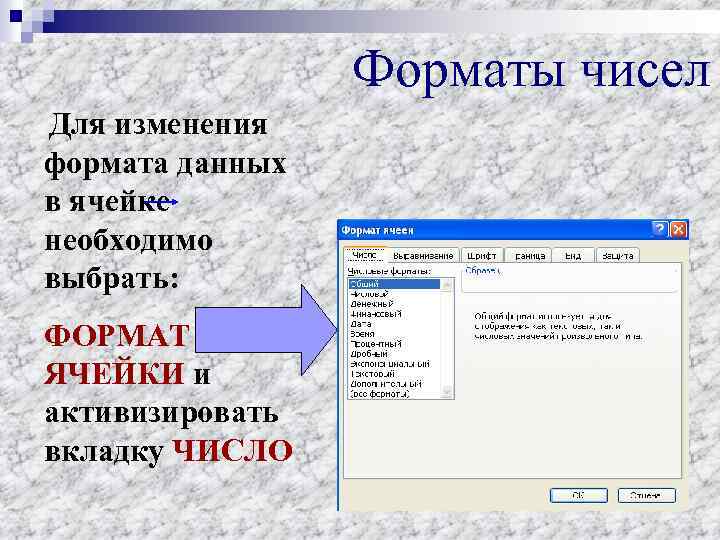
Task: Click the format list scroll up arrow
Action: pos(447,285)
